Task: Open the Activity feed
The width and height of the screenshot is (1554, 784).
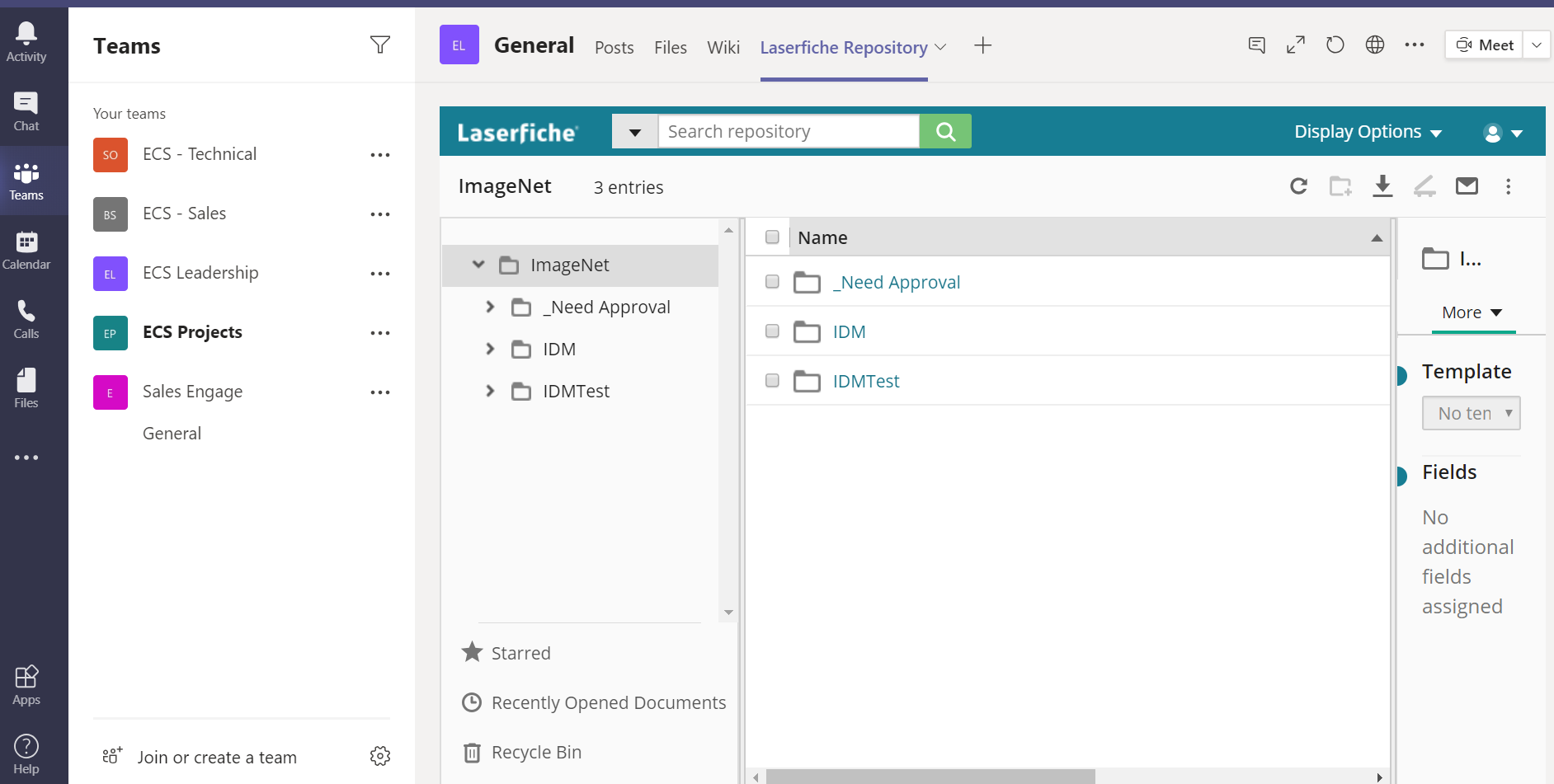Action: pos(26,42)
